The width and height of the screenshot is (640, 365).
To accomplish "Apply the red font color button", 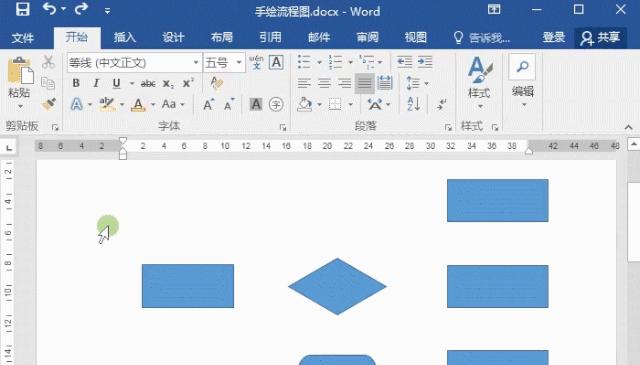I will 138,105.
